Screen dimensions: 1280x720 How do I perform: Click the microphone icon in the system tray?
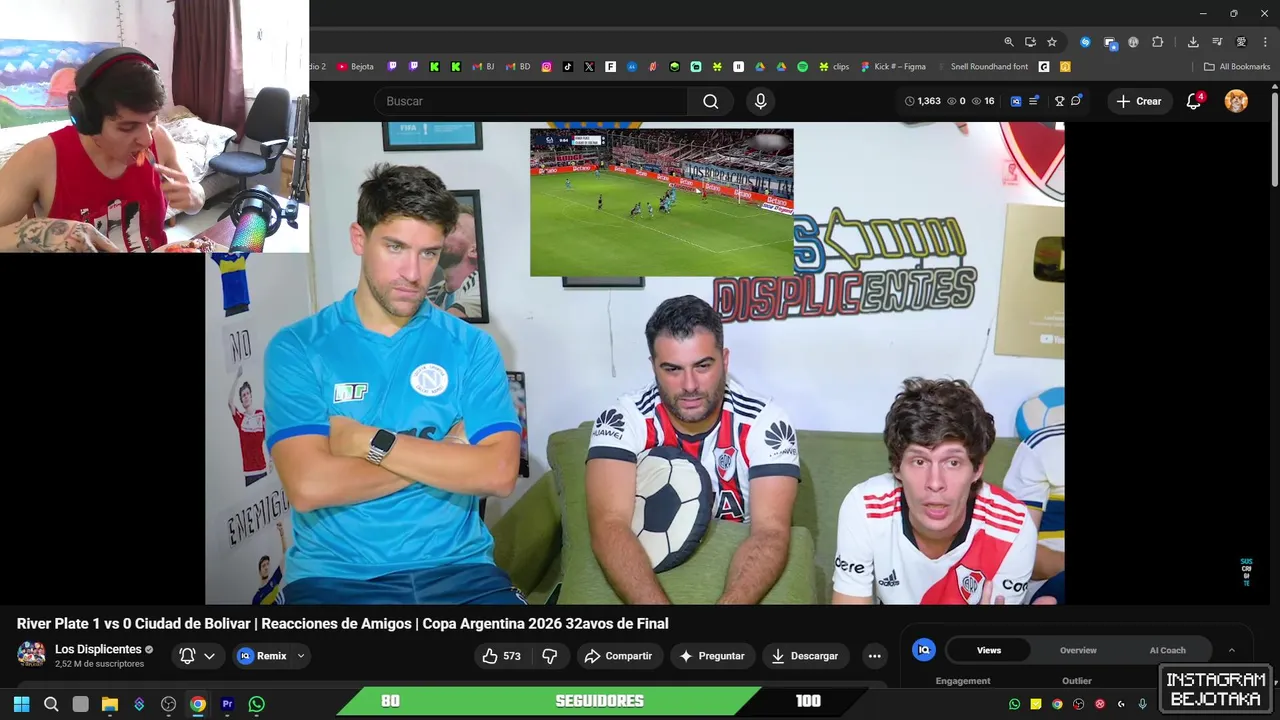(x=1142, y=704)
